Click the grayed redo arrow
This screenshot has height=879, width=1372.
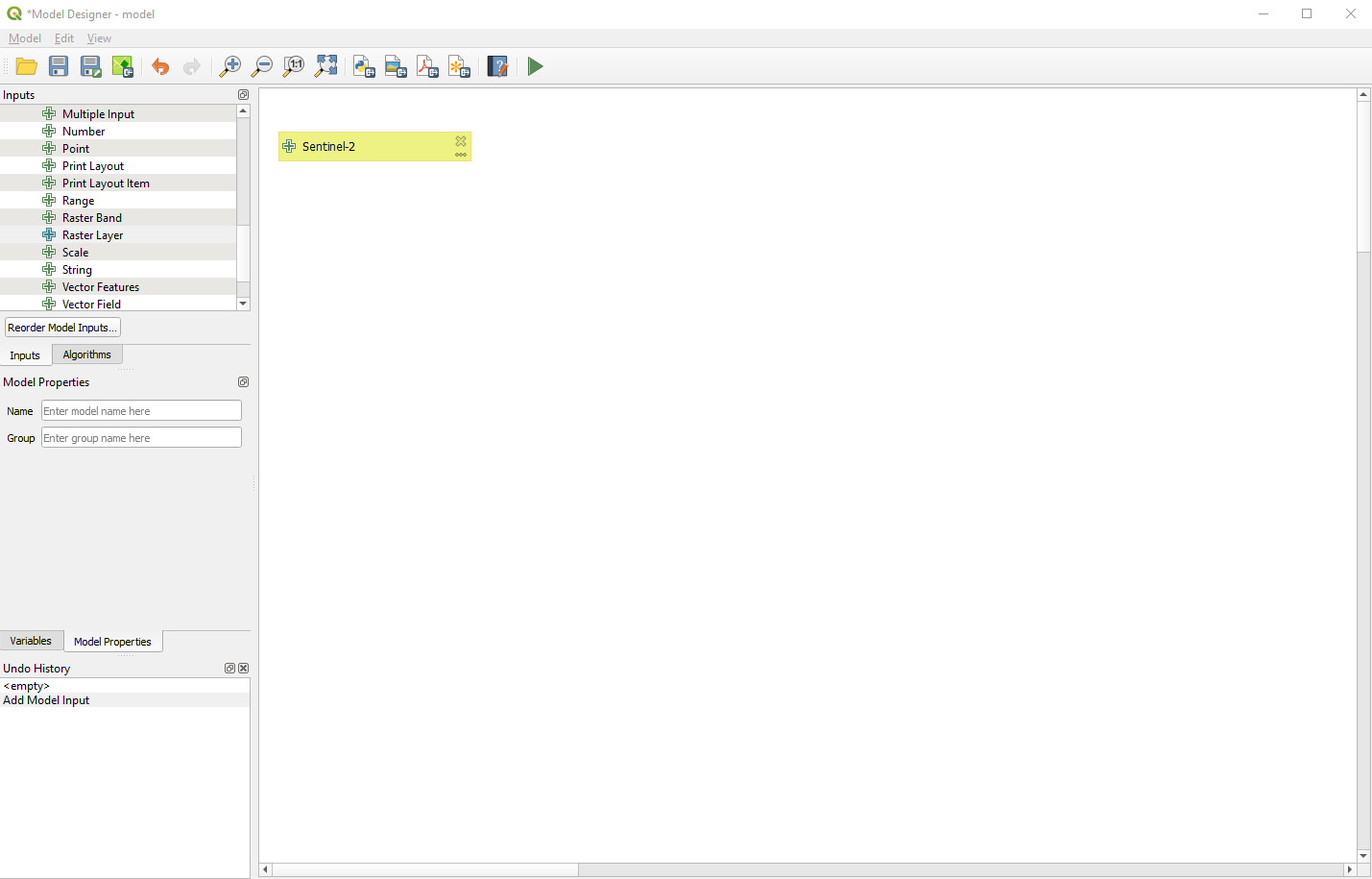coord(192,66)
